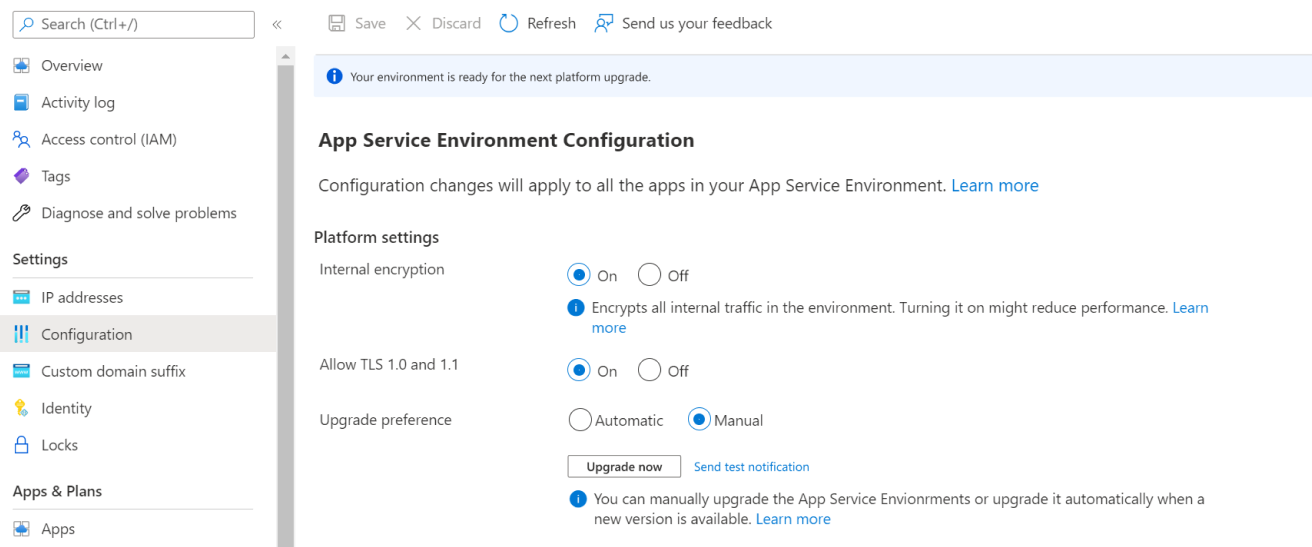Screen dimensions: 1312x547
Task: Click the Send us your feedback icon
Action: [603, 23]
